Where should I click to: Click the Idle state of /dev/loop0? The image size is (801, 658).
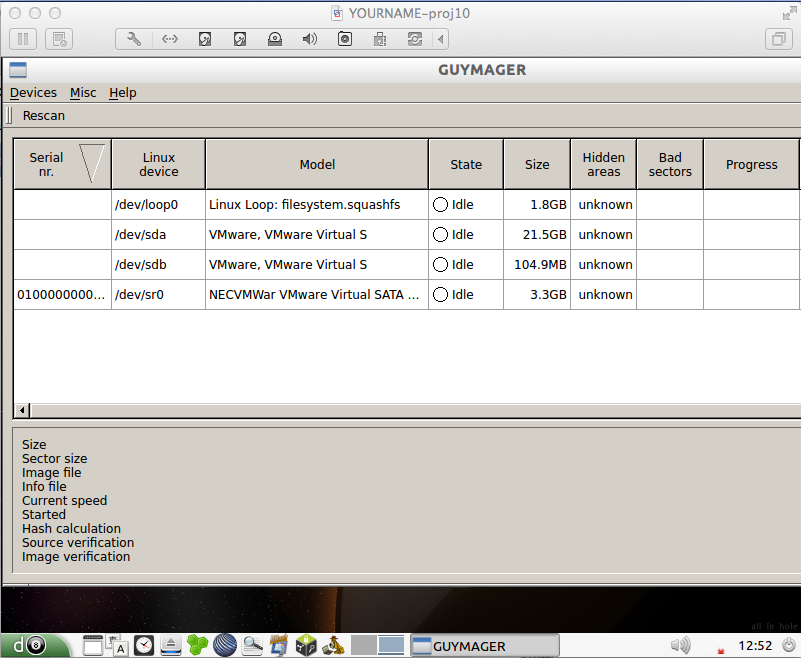click(x=466, y=205)
